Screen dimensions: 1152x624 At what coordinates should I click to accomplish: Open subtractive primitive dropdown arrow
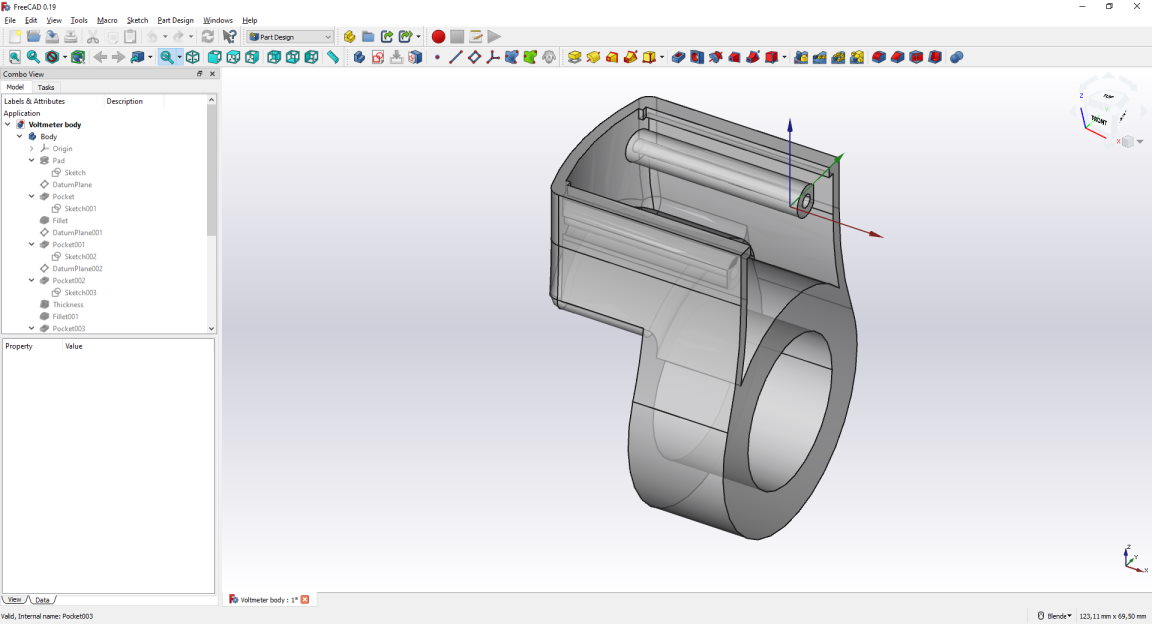coord(785,57)
